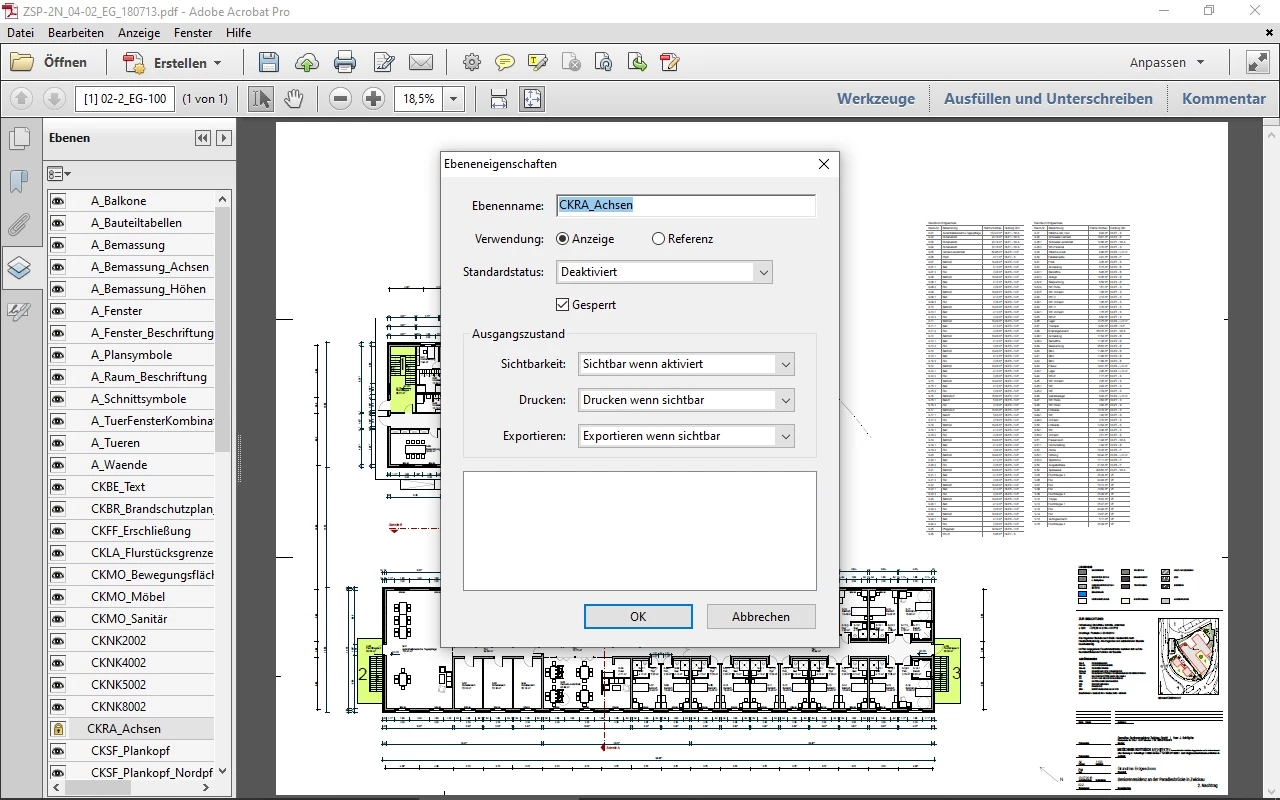Switch to the Kommentar tab
The image size is (1280, 800).
(1224, 99)
